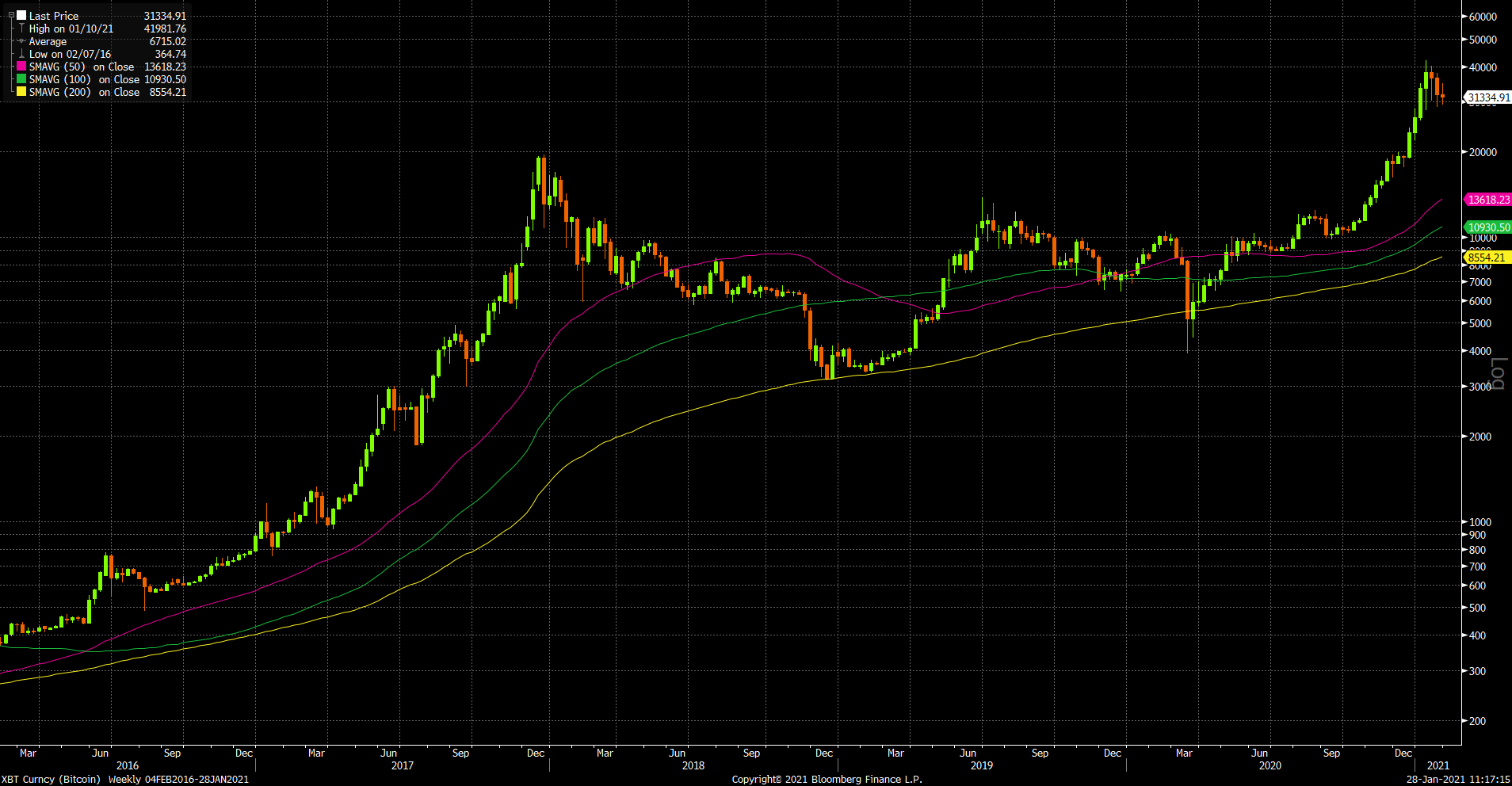Click the 'XBT Curncy (Bitcoin)' ticker label
This screenshot has height=786, width=1512.
coord(51,779)
